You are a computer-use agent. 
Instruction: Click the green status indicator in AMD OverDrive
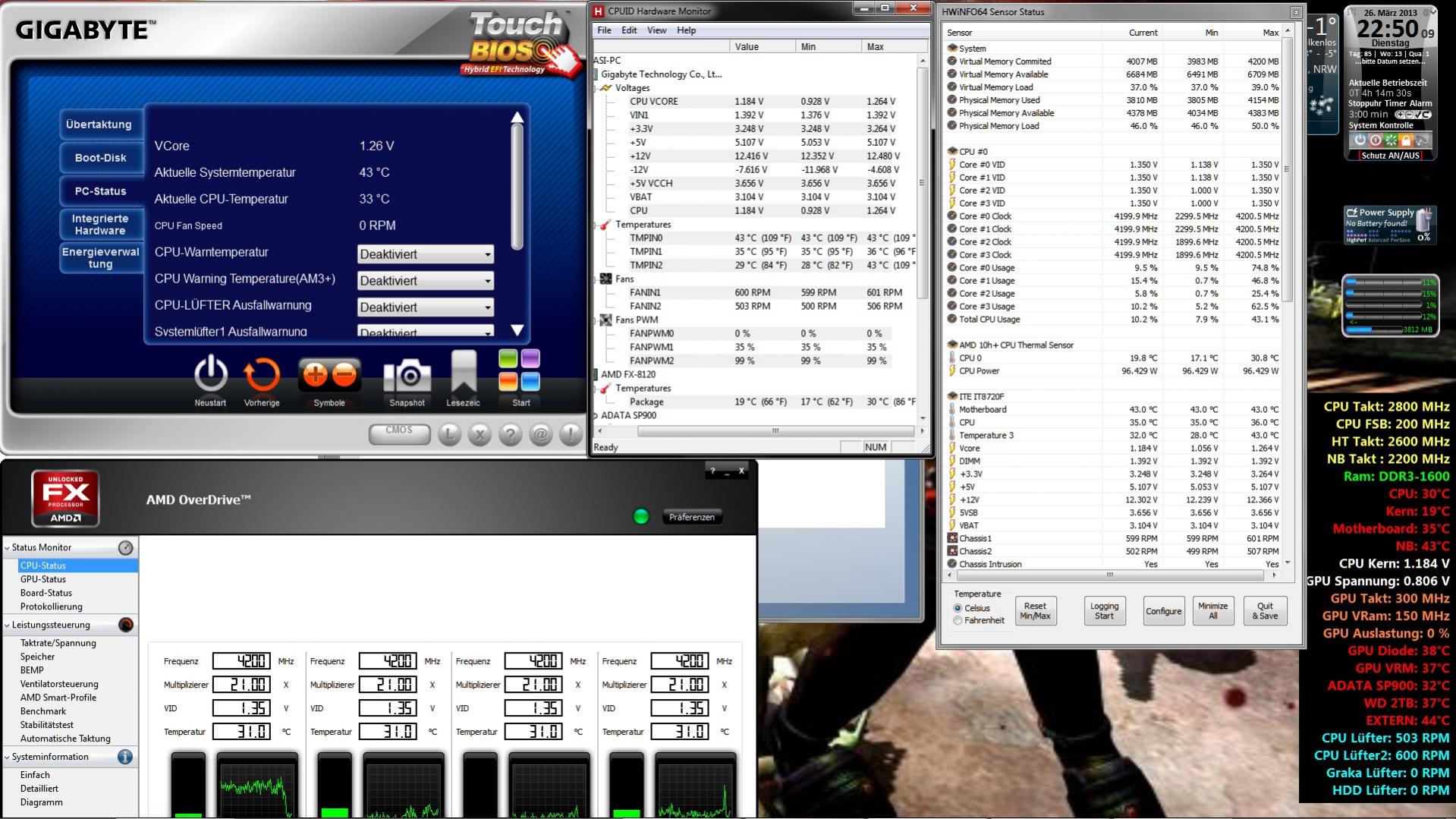(x=641, y=517)
